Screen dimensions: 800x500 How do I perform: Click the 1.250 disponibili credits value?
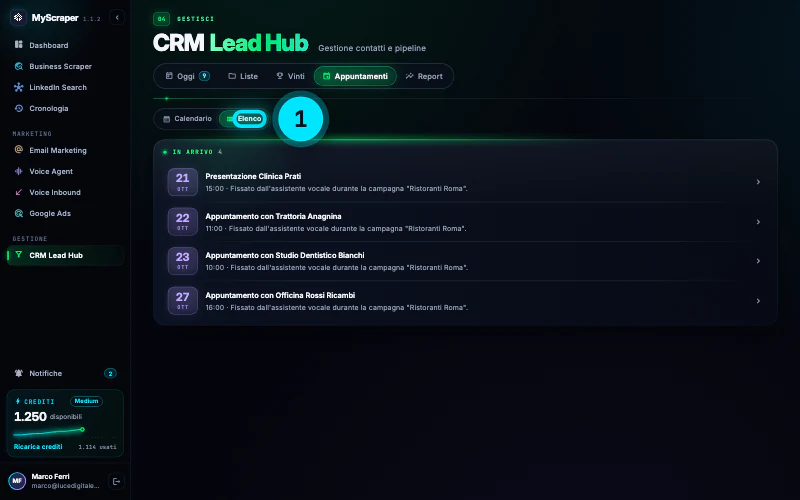point(48,416)
